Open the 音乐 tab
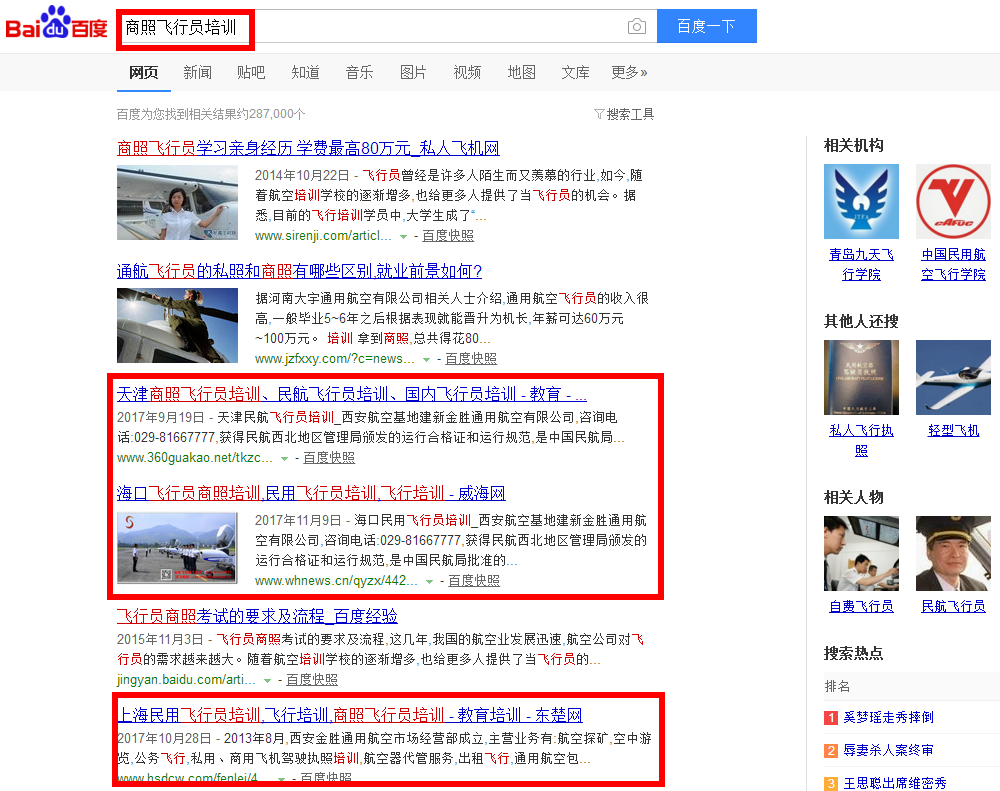Viewport: 1000px width, 791px height. (359, 73)
